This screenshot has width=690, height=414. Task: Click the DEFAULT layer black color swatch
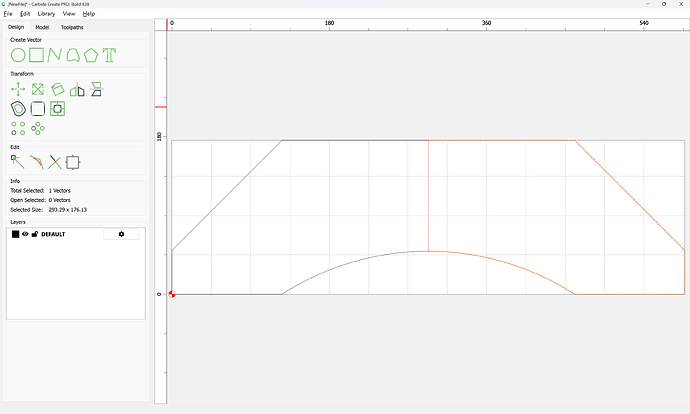(x=15, y=234)
